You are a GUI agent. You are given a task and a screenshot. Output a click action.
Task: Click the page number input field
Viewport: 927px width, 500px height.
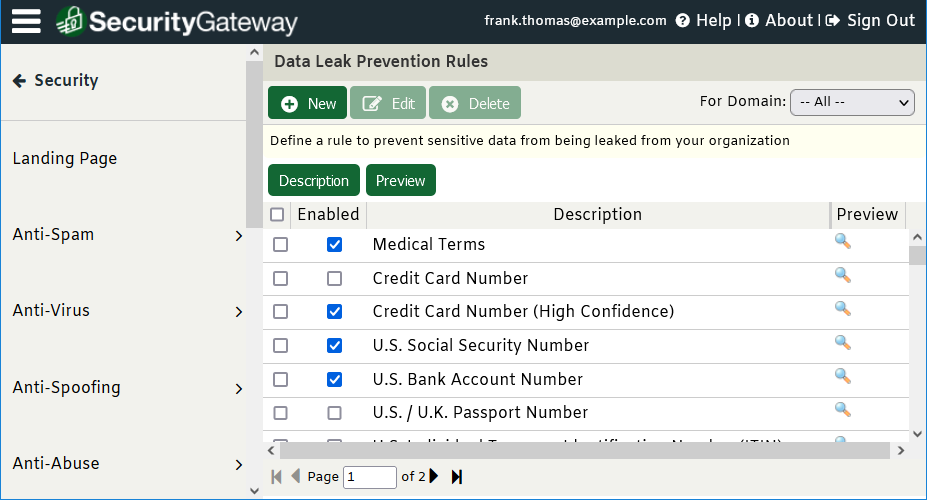(369, 477)
